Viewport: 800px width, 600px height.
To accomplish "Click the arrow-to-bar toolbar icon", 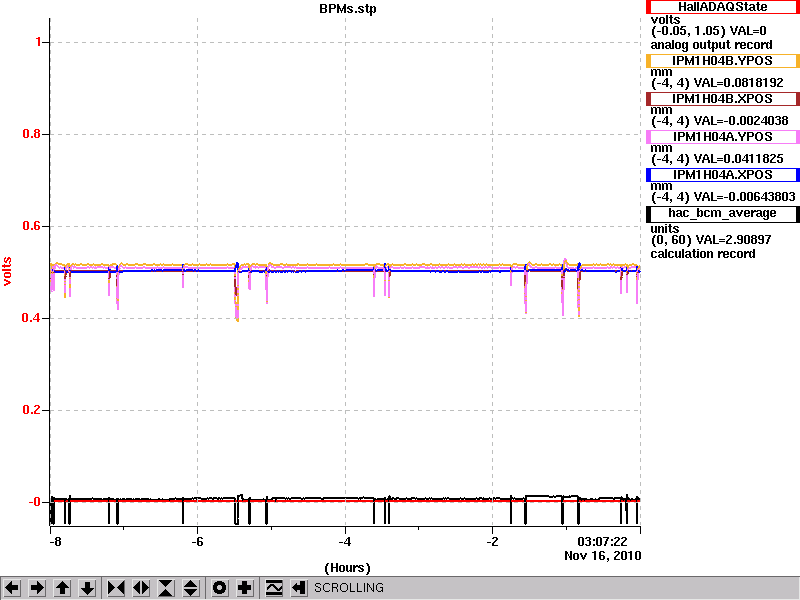I will pyautogui.click(x=299, y=588).
